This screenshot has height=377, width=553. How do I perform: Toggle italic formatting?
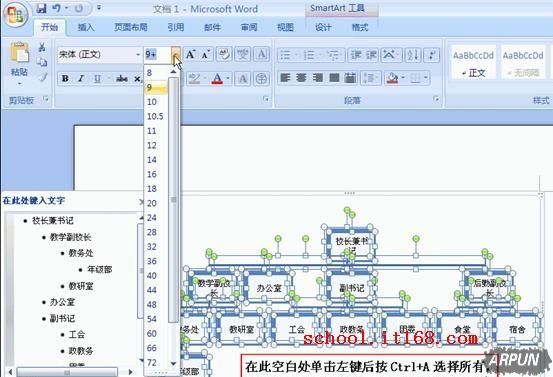pos(81,79)
